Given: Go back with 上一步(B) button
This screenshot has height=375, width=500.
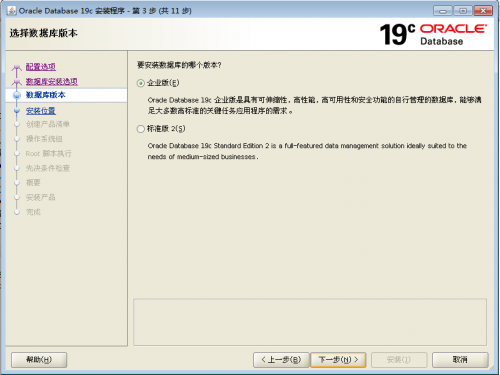Looking at the screenshot, I should [x=281, y=360].
